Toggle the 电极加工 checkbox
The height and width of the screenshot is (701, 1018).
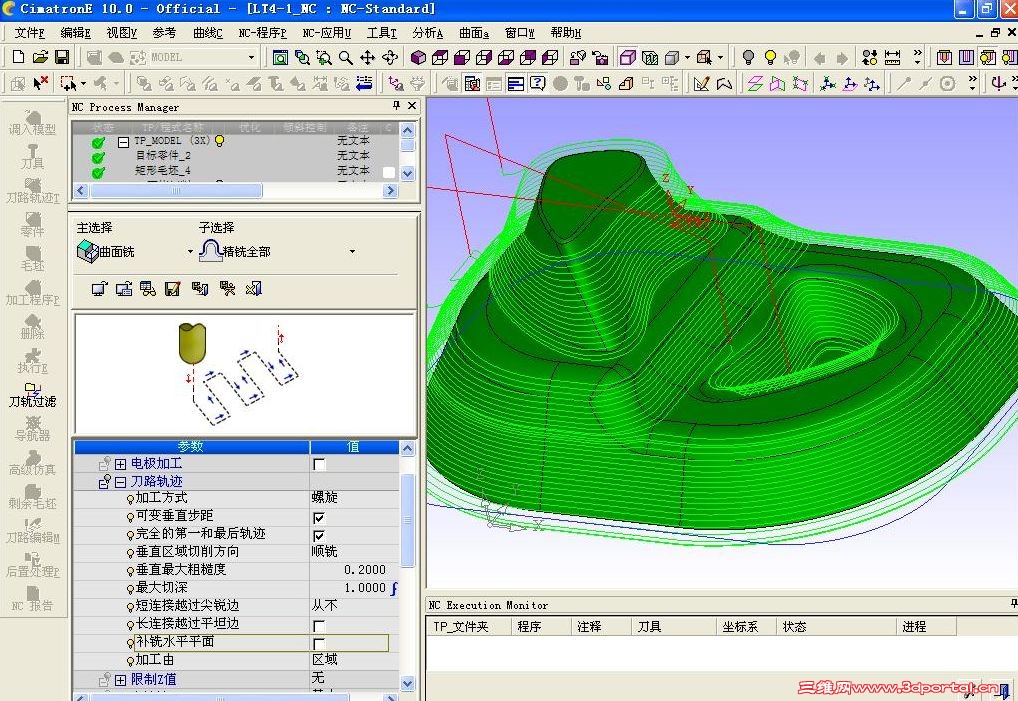click(x=319, y=464)
